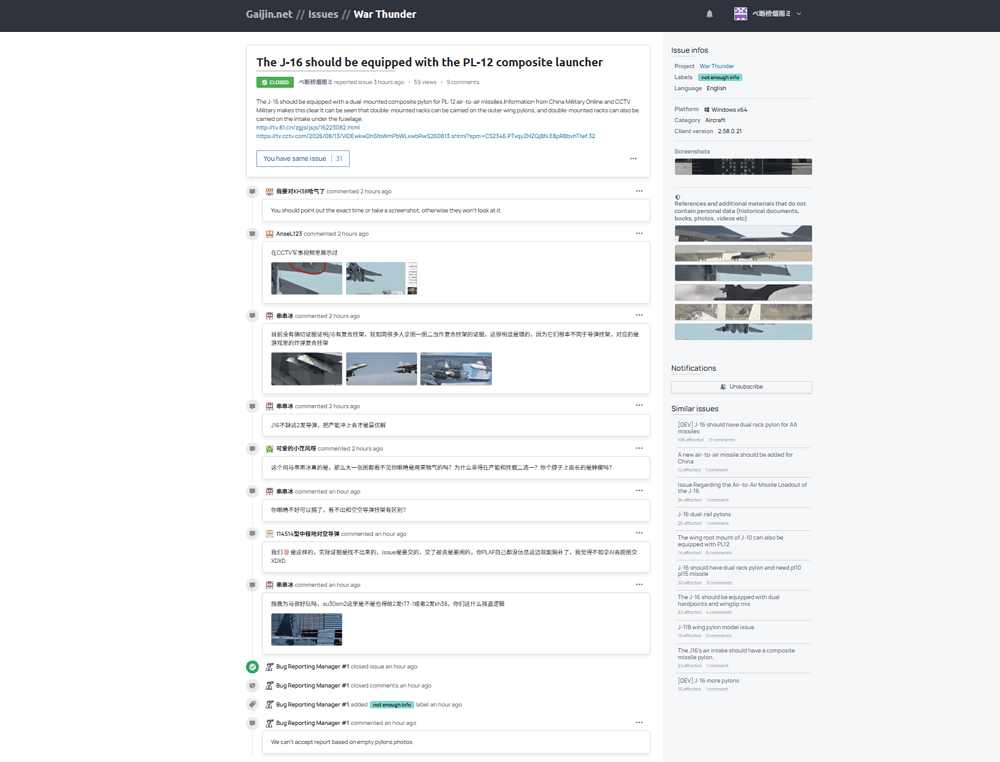View AnseL123's second attached jet image
The height and width of the screenshot is (762, 1000).
pyautogui.click(x=381, y=278)
